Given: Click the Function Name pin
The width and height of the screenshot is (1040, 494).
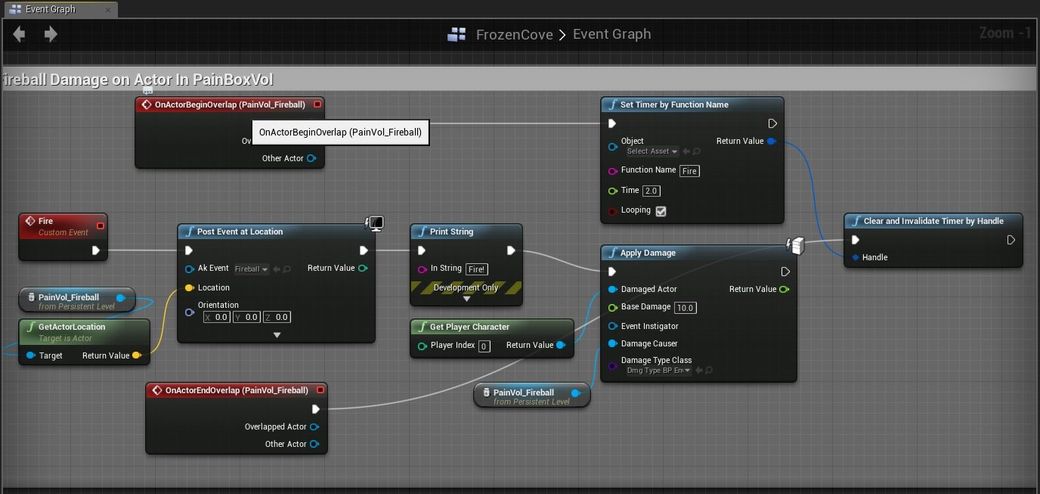Looking at the screenshot, I should pos(613,170).
